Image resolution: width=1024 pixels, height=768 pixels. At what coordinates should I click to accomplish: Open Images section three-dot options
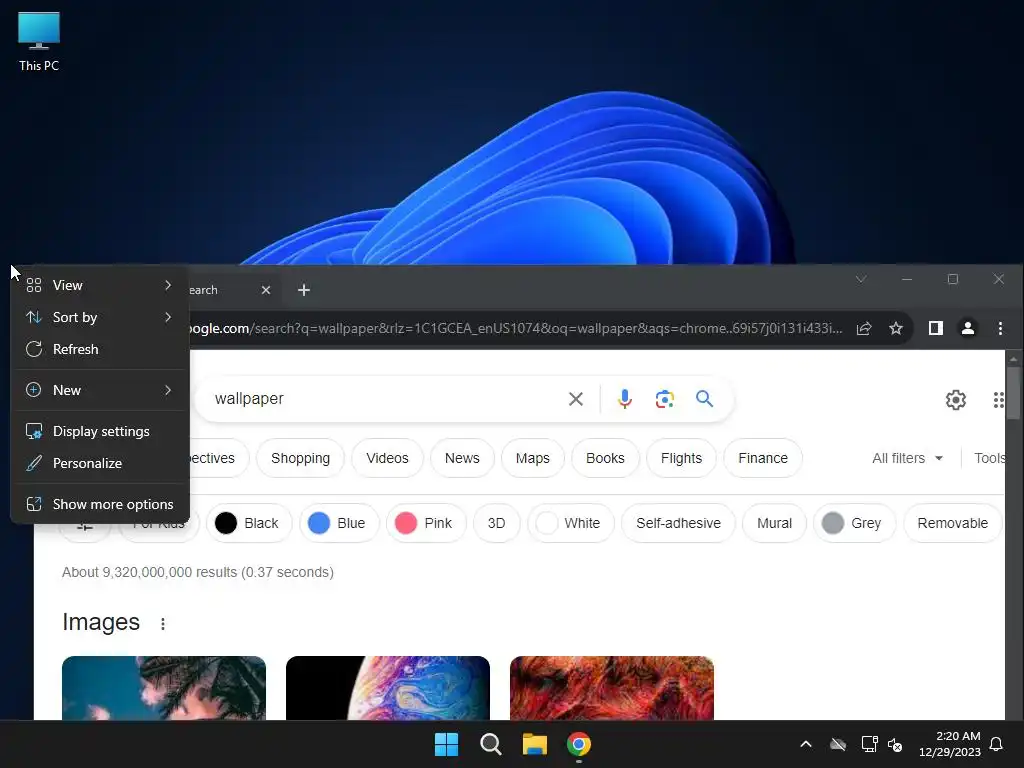pos(163,624)
